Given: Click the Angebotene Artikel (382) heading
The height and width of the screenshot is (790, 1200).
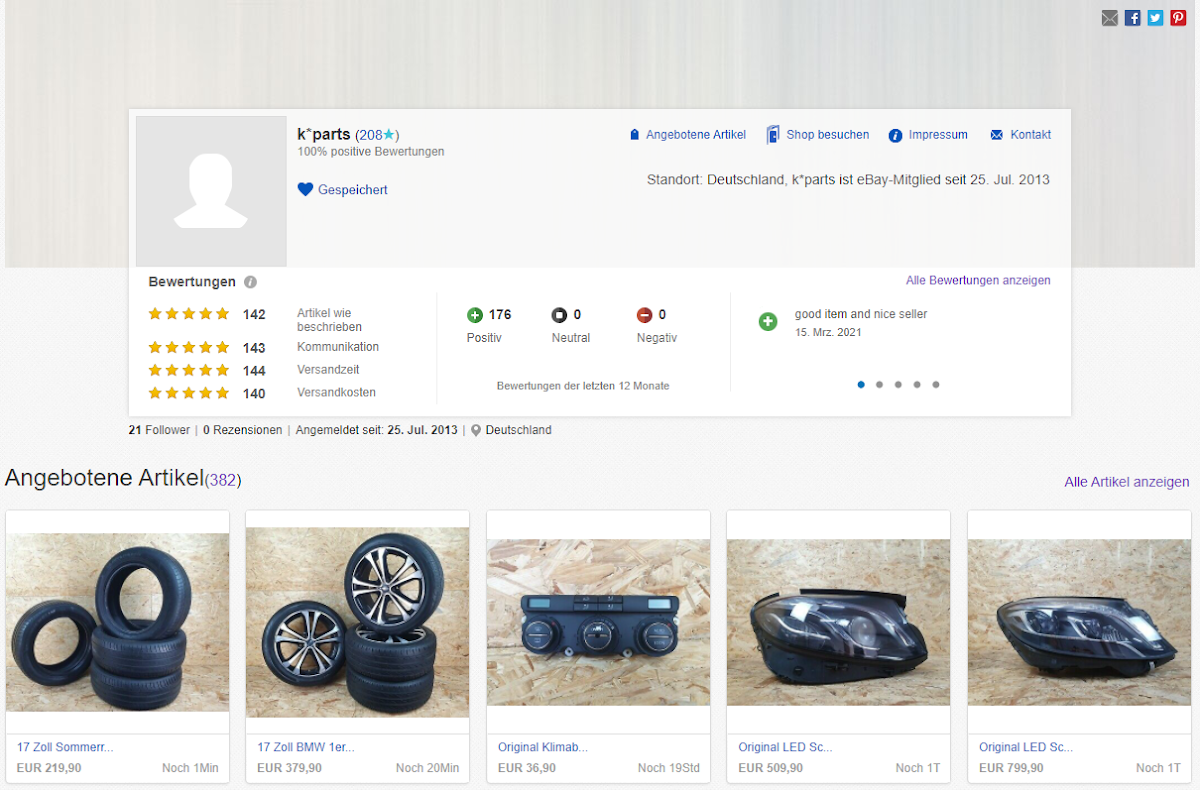Looking at the screenshot, I should tap(123, 478).
